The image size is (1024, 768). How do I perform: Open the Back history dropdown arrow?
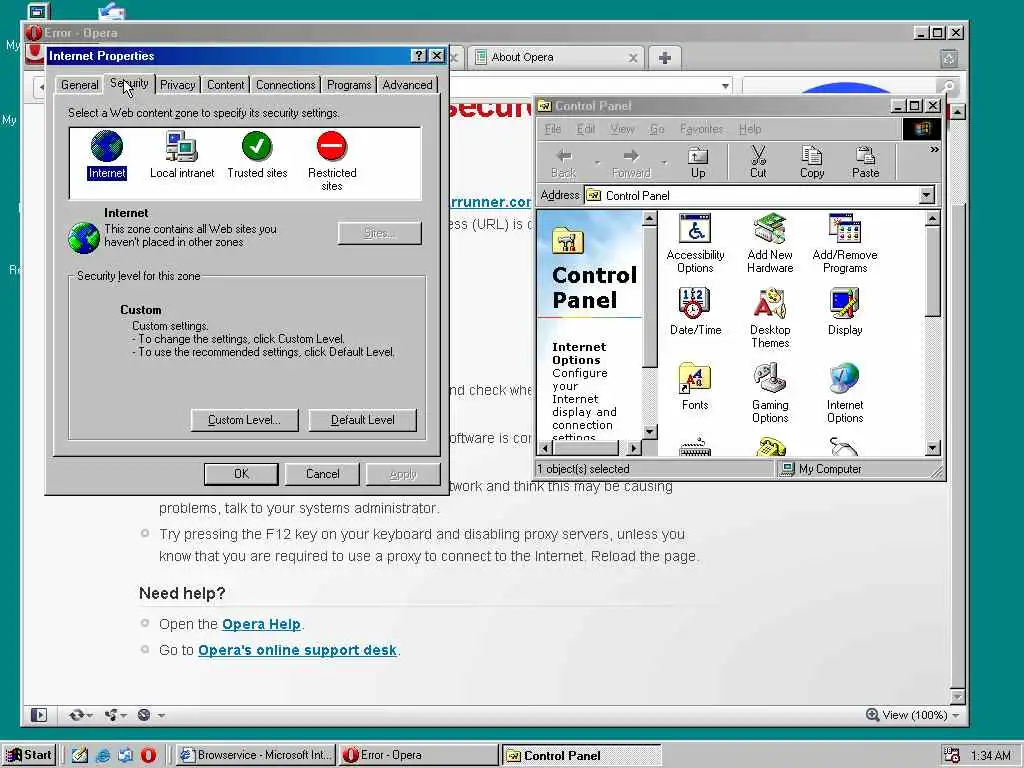[x=597, y=162]
